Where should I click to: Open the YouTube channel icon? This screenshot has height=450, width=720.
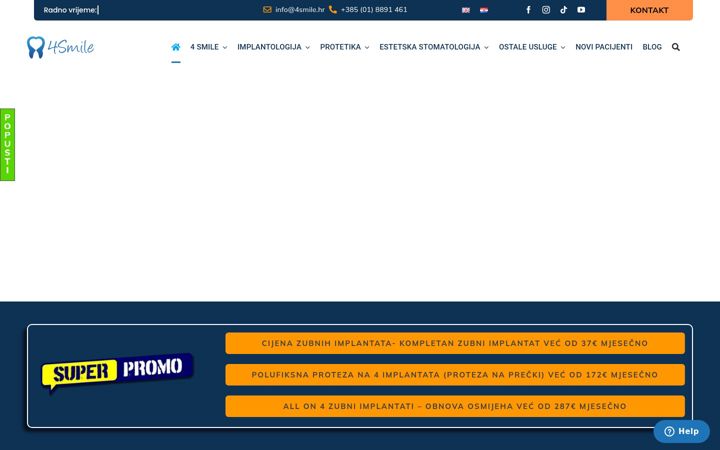tap(581, 10)
